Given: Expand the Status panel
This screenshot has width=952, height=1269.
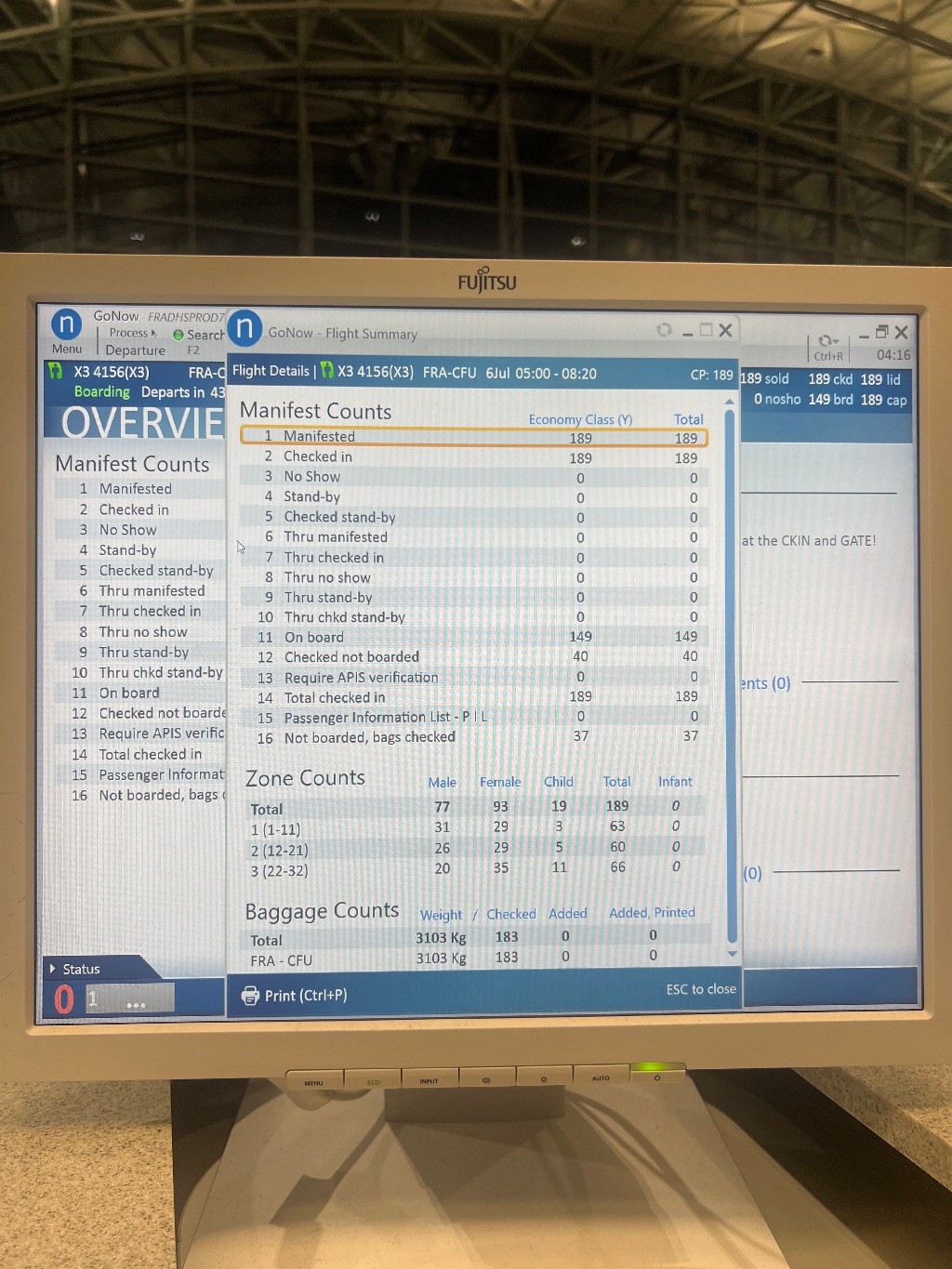Looking at the screenshot, I should point(53,969).
